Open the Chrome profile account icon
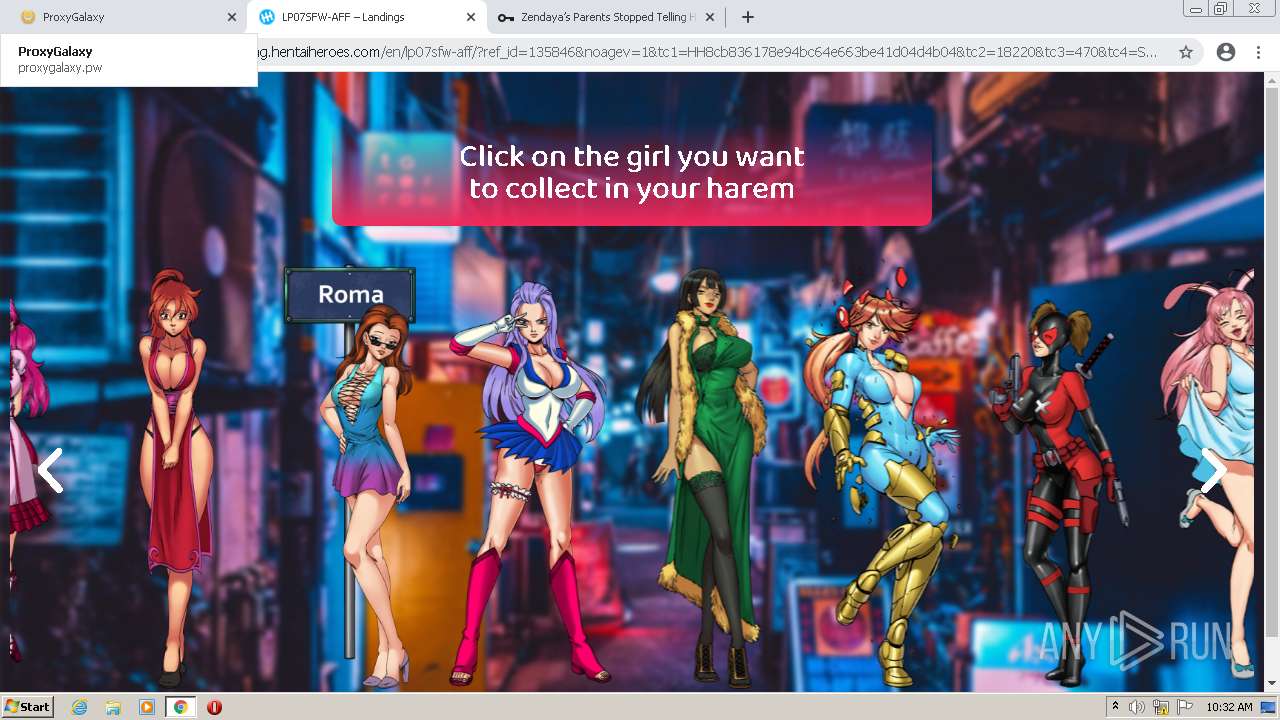The height and width of the screenshot is (720, 1280). pyautogui.click(x=1226, y=52)
